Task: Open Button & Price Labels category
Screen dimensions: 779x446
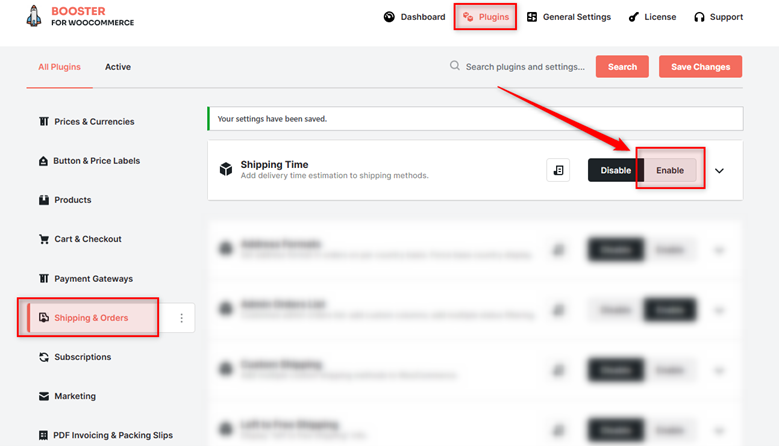Action: (89, 161)
